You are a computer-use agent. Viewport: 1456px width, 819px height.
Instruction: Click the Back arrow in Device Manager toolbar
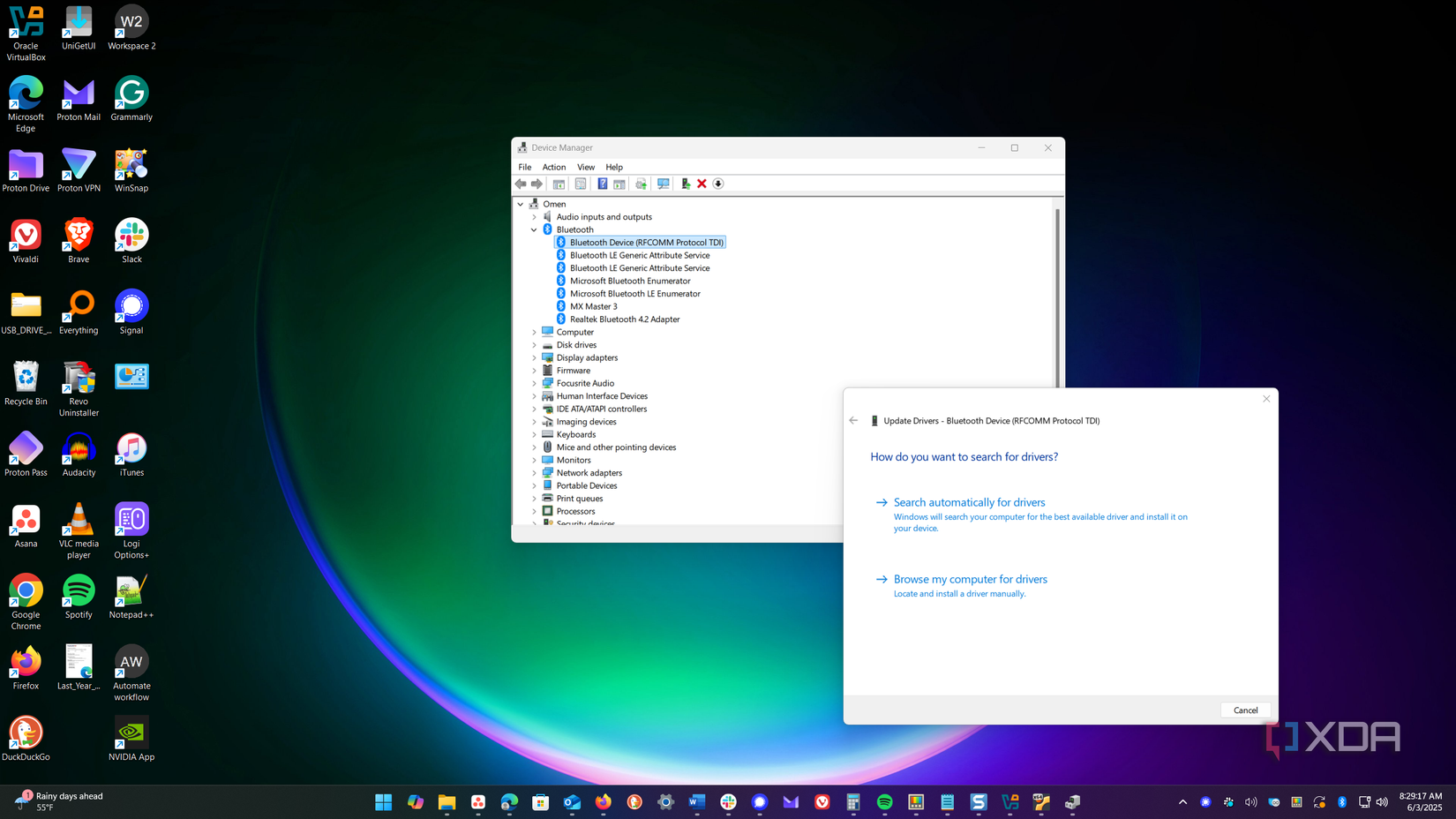coord(521,184)
